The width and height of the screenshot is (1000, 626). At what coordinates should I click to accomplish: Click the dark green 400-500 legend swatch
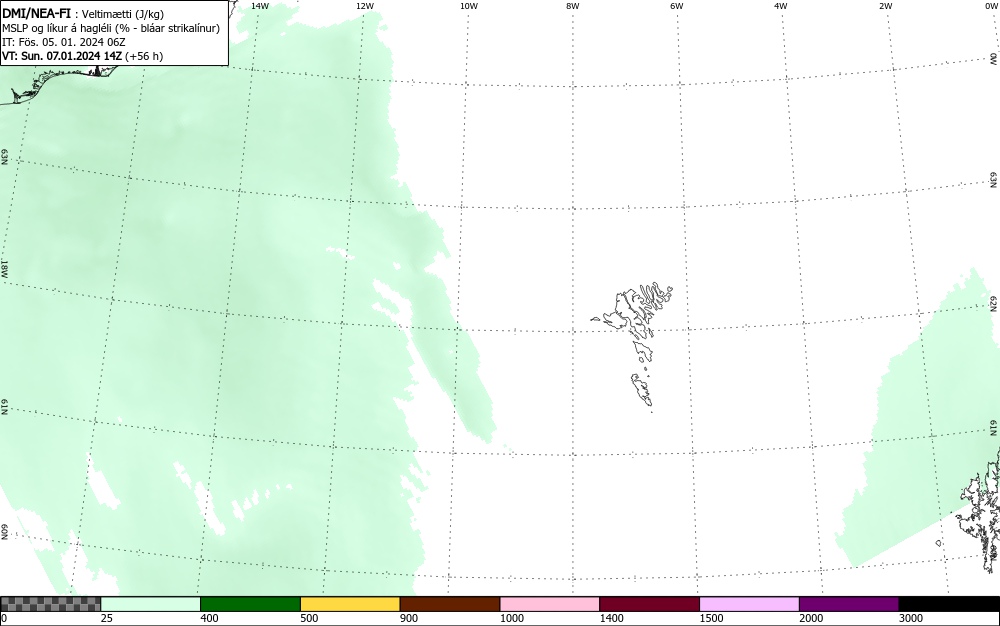(250, 604)
